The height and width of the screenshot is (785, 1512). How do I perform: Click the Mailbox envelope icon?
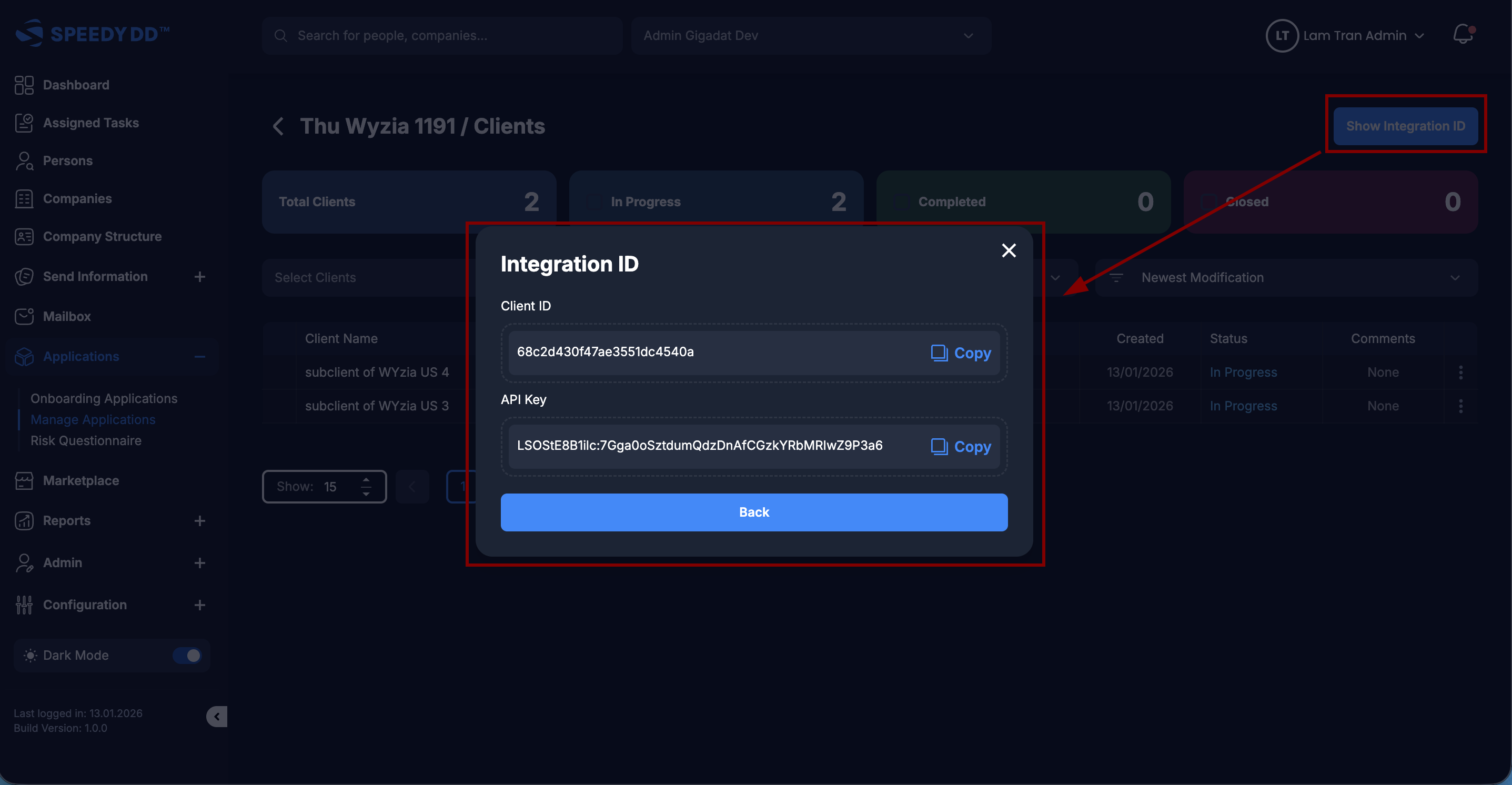24,316
